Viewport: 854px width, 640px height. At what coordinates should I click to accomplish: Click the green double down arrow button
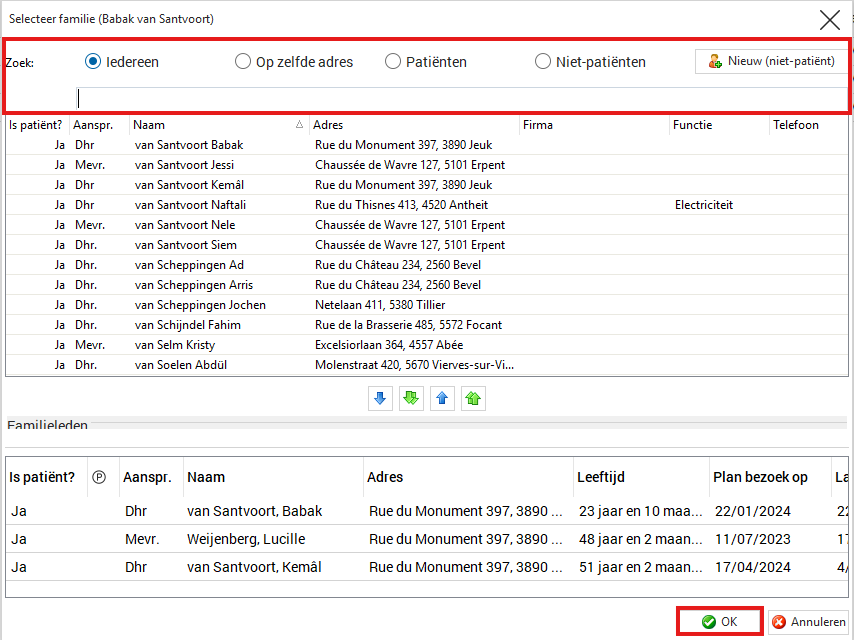pyautogui.click(x=411, y=398)
